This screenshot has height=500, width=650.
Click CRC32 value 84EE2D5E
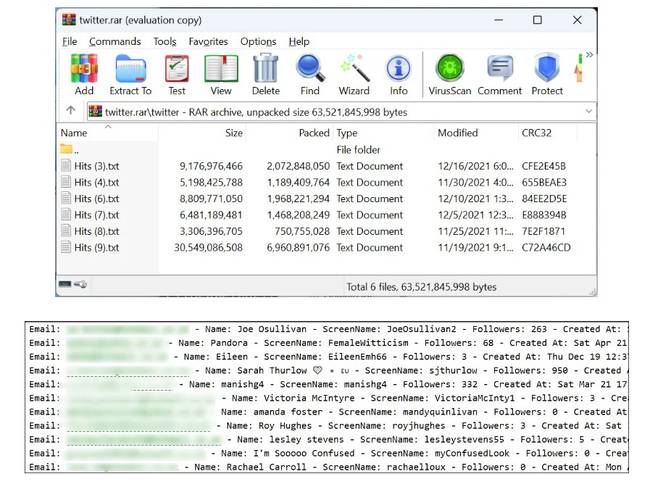(x=544, y=199)
